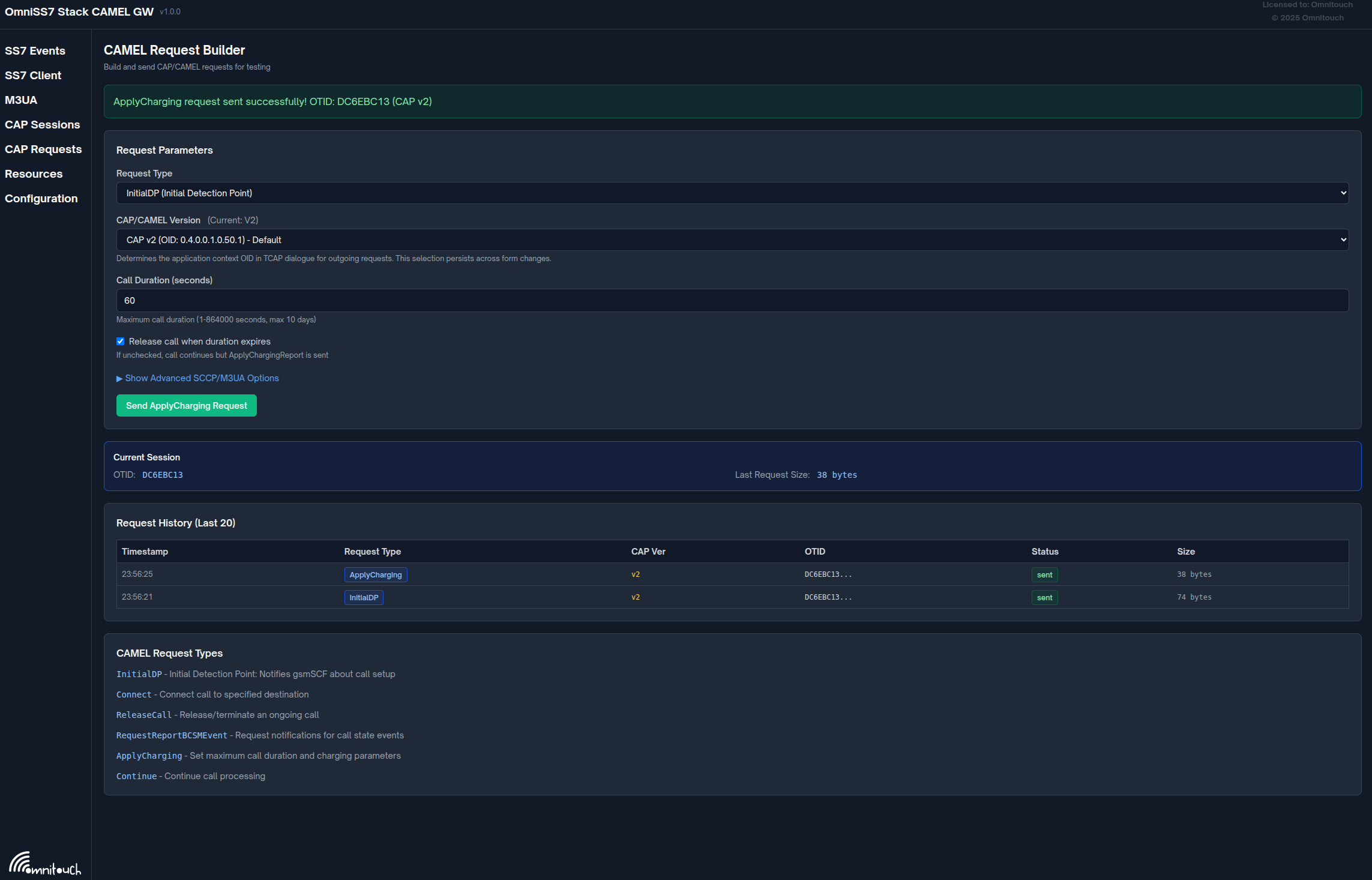This screenshot has height=880, width=1372.
Task: Navigate to CAP Sessions
Action: 43,125
